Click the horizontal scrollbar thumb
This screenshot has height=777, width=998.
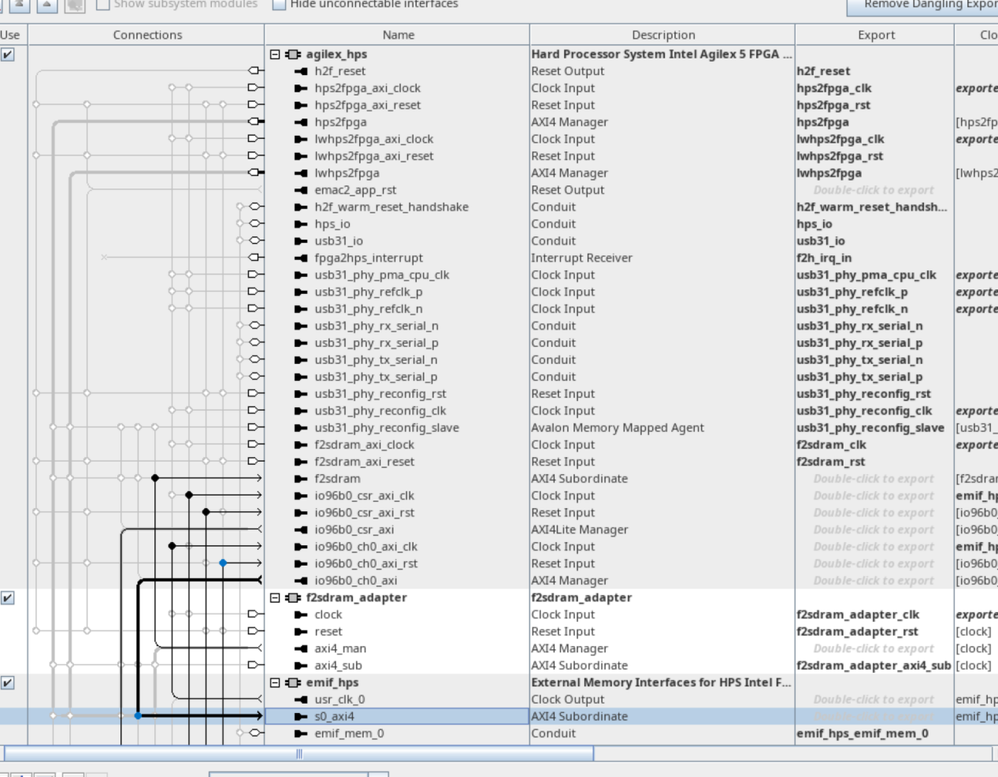click(x=298, y=753)
